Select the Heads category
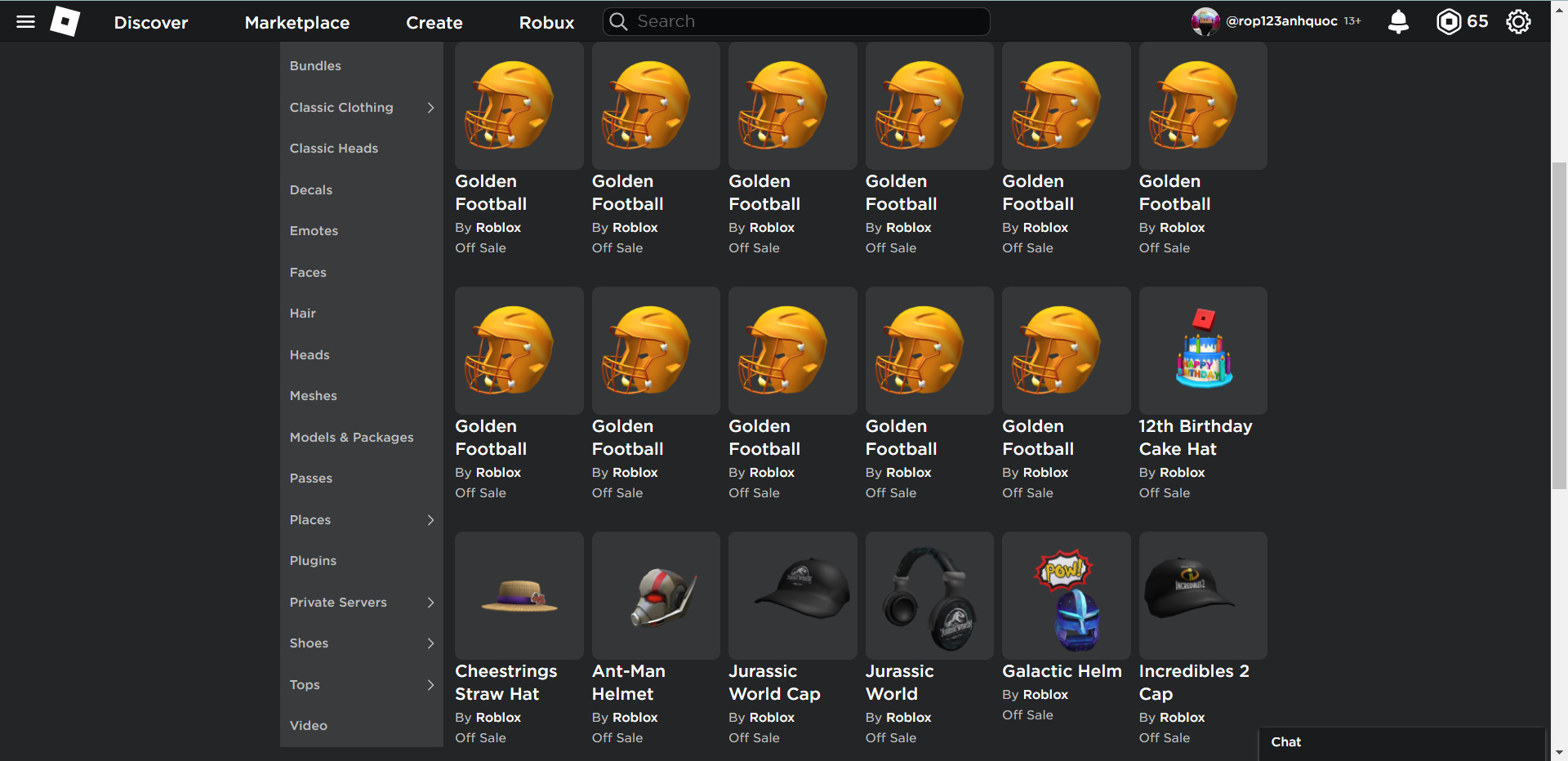This screenshot has height=761, width=1568. [310, 355]
